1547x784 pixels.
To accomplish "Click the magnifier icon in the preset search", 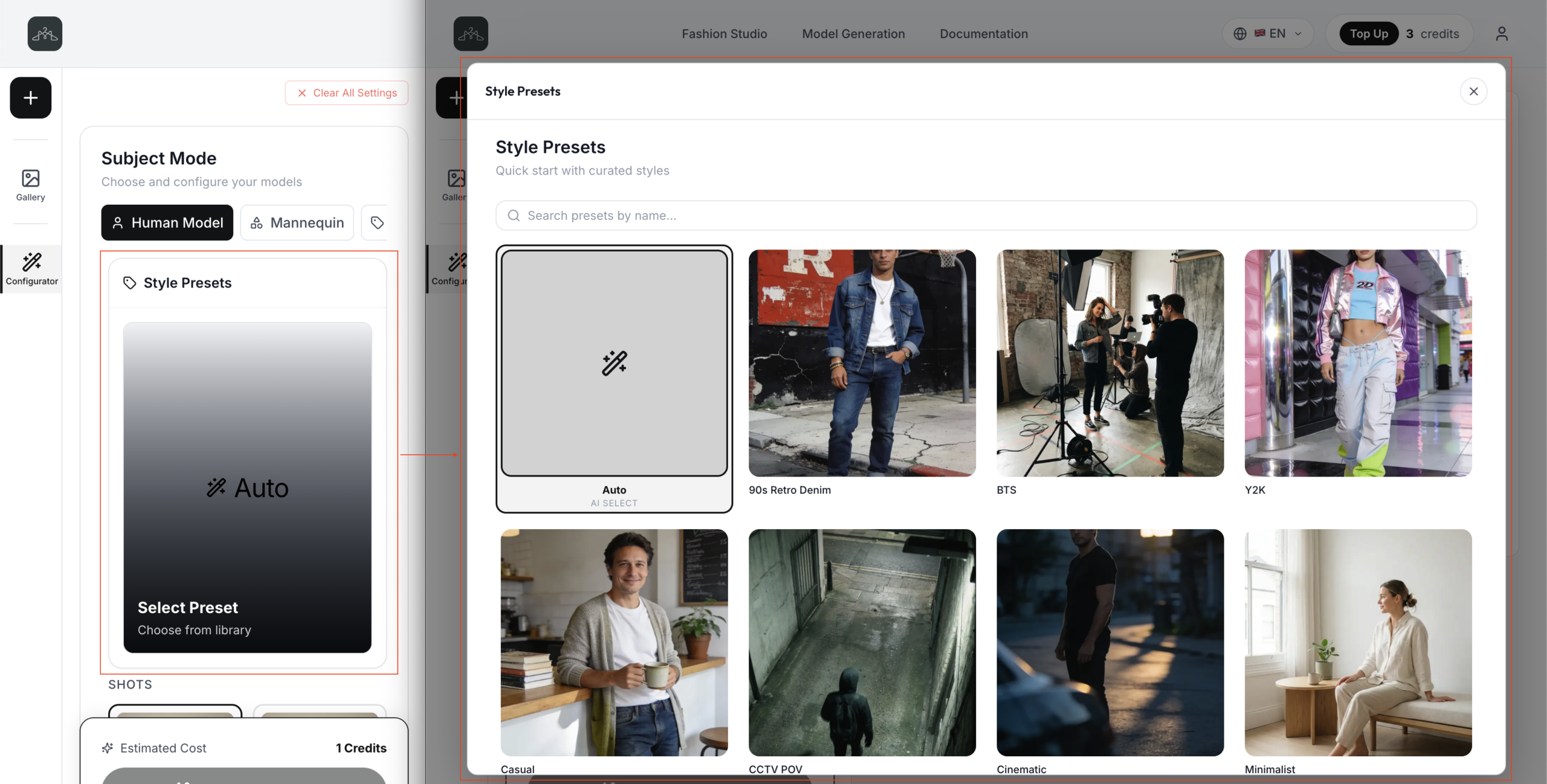I will pyautogui.click(x=514, y=216).
